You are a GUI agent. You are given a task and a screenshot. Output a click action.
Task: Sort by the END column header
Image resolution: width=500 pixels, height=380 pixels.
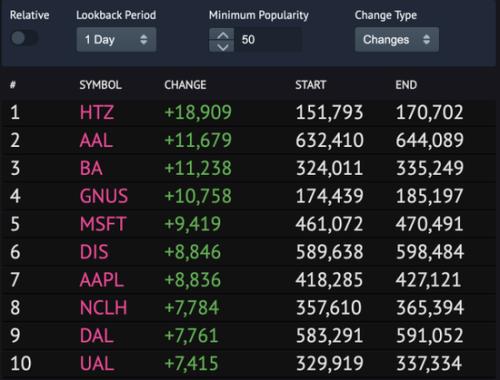(406, 85)
